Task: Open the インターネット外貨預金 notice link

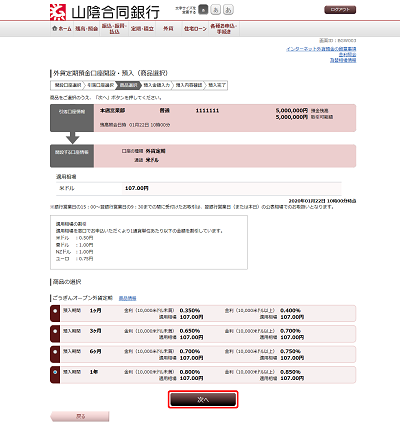Action: pos(321,49)
